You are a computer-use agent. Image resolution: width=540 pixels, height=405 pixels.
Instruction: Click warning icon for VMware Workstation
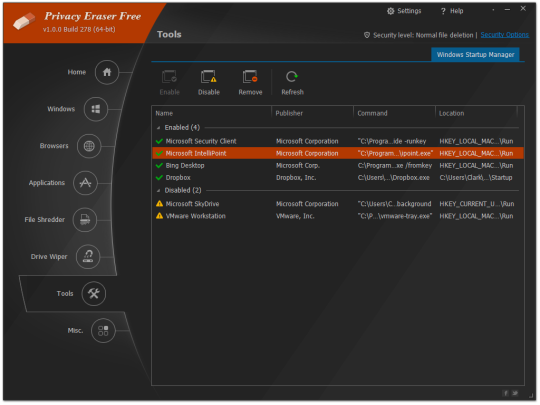[x=159, y=216]
